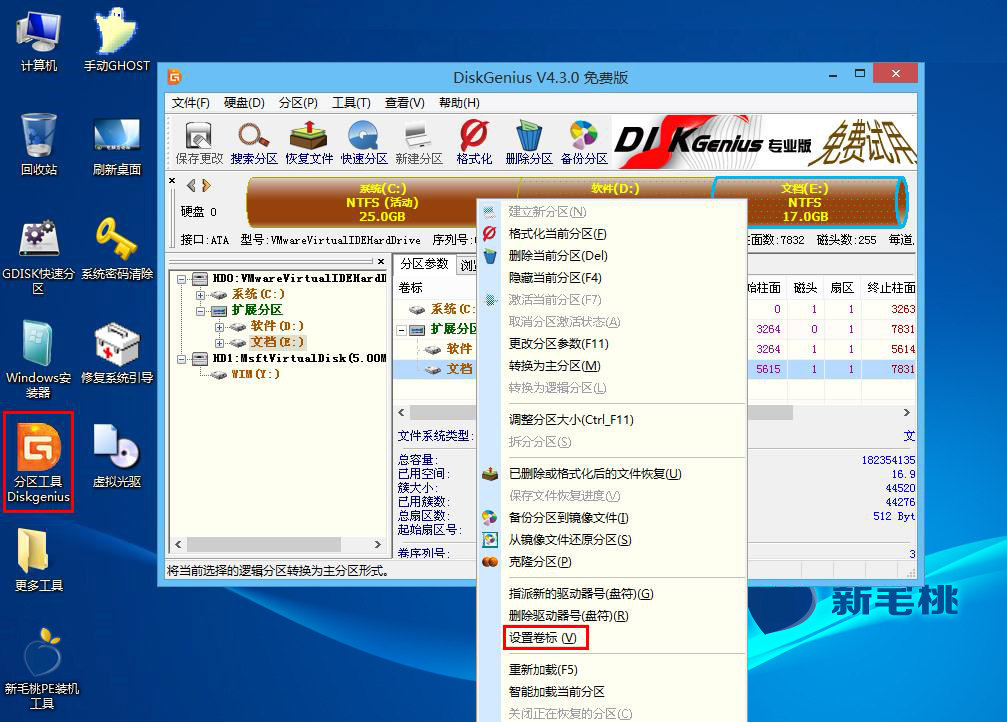Click the 恢复文件 toolbar icon
The image size is (1007, 722).
tap(309, 143)
